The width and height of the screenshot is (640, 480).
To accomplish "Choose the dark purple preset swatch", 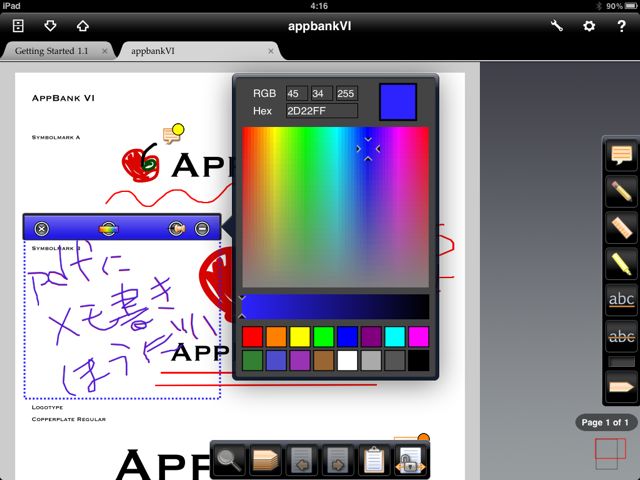I will coord(371,337).
